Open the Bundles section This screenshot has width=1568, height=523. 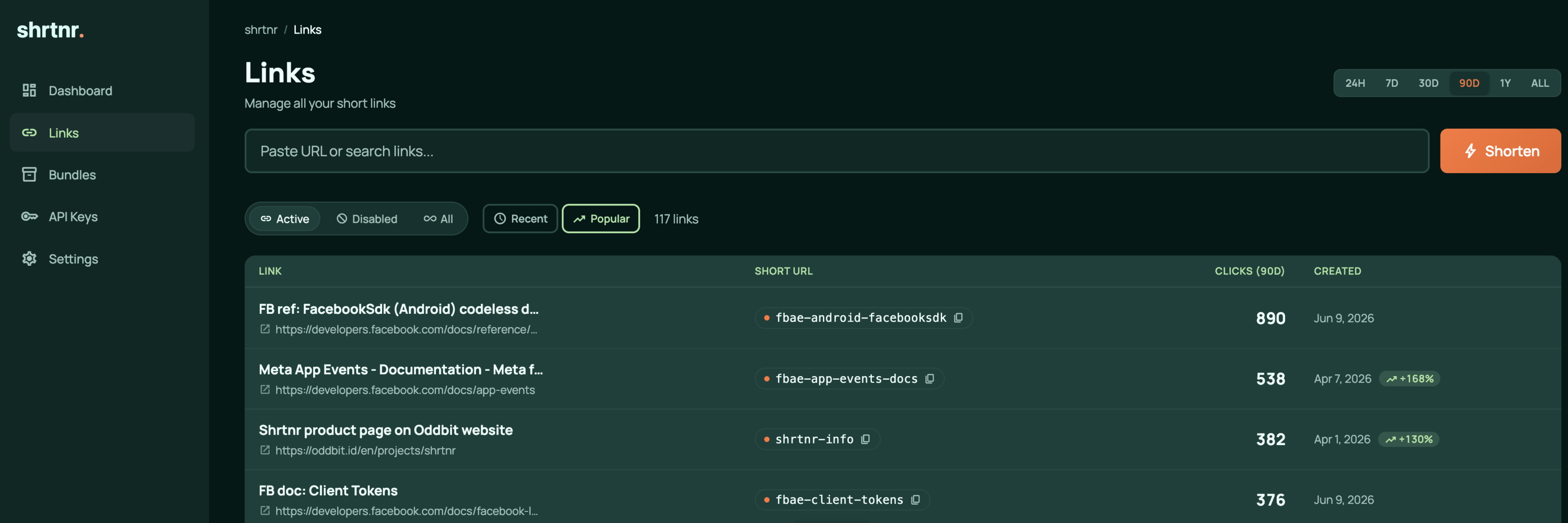pyautogui.click(x=102, y=175)
